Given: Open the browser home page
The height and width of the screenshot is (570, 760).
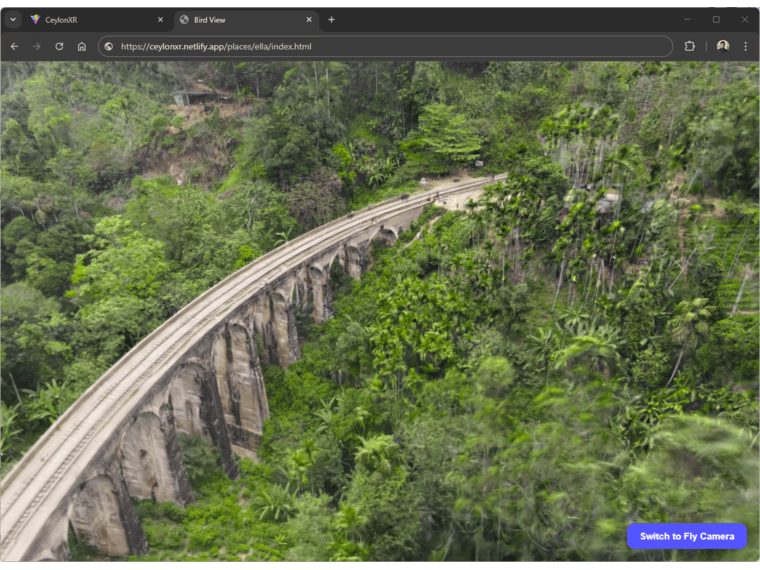Looking at the screenshot, I should 82,46.
